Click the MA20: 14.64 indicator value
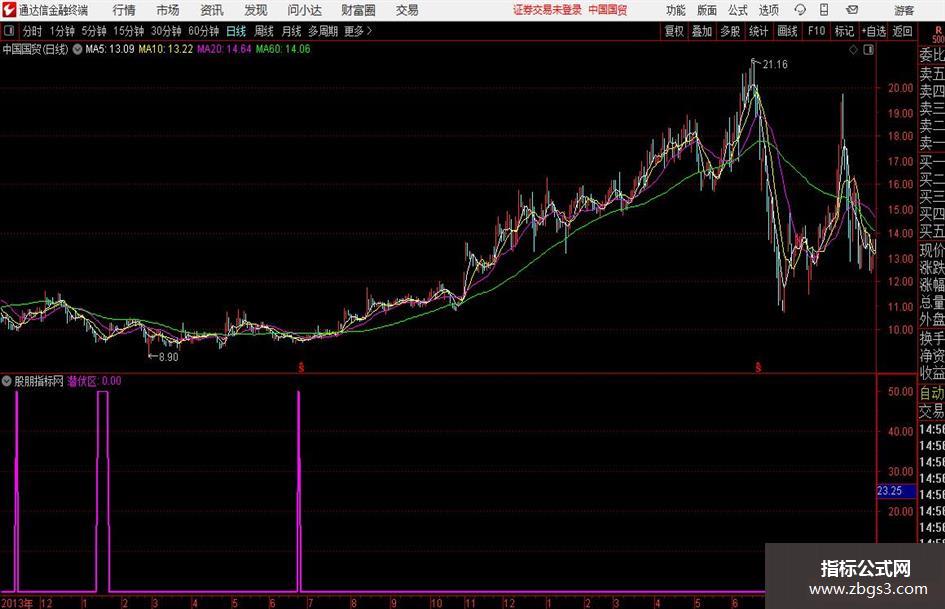Screen dimensions: 945x609 [x=224, y=49]
